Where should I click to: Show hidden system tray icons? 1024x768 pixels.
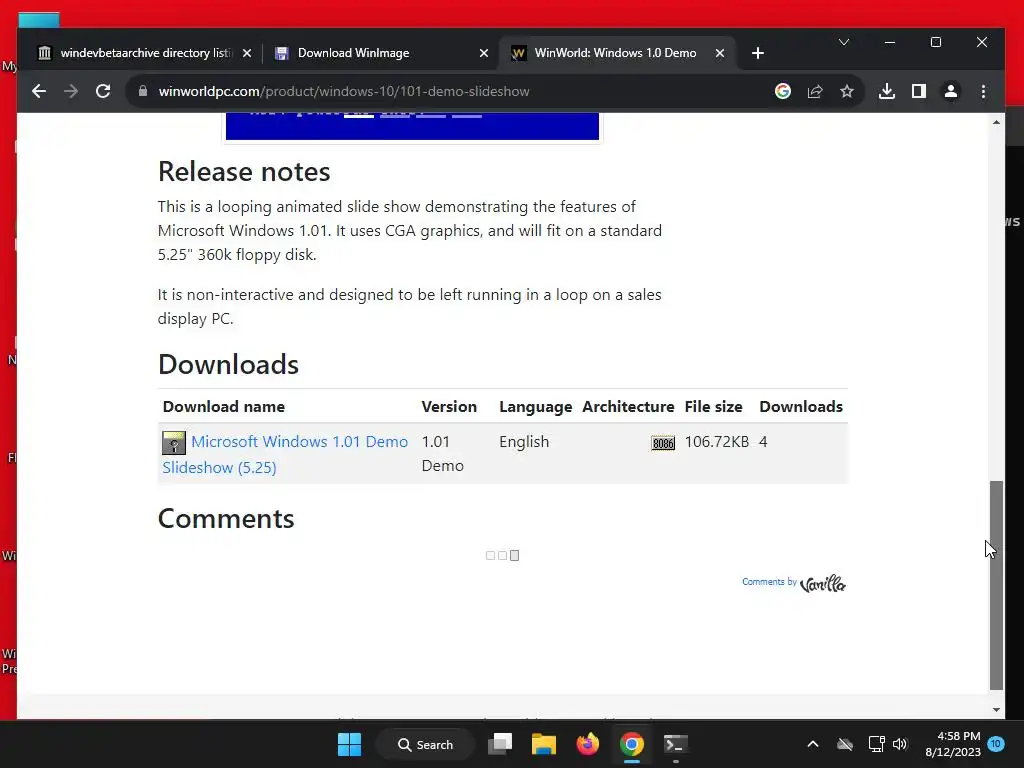(x=812, y=744)
